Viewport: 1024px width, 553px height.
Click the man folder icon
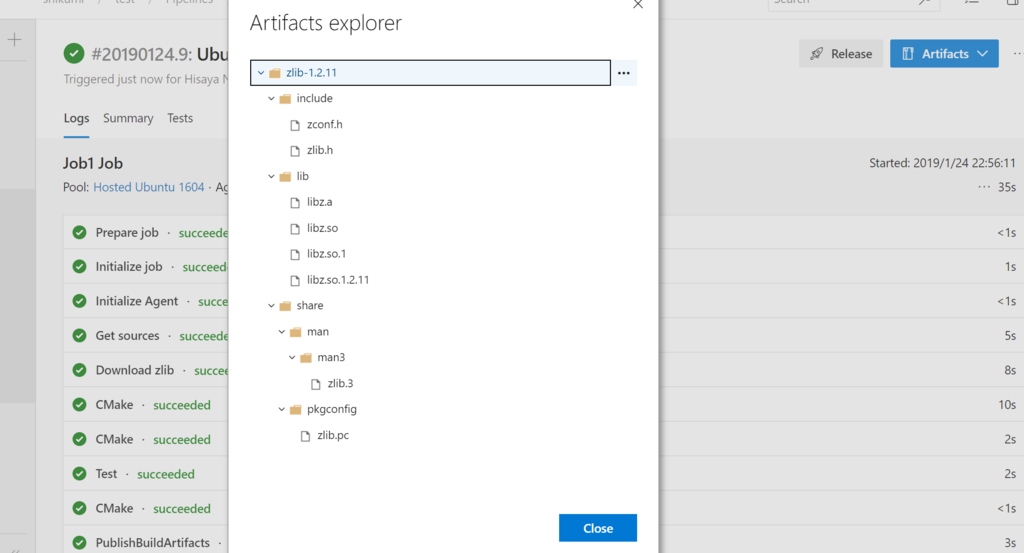coord(296,332)
